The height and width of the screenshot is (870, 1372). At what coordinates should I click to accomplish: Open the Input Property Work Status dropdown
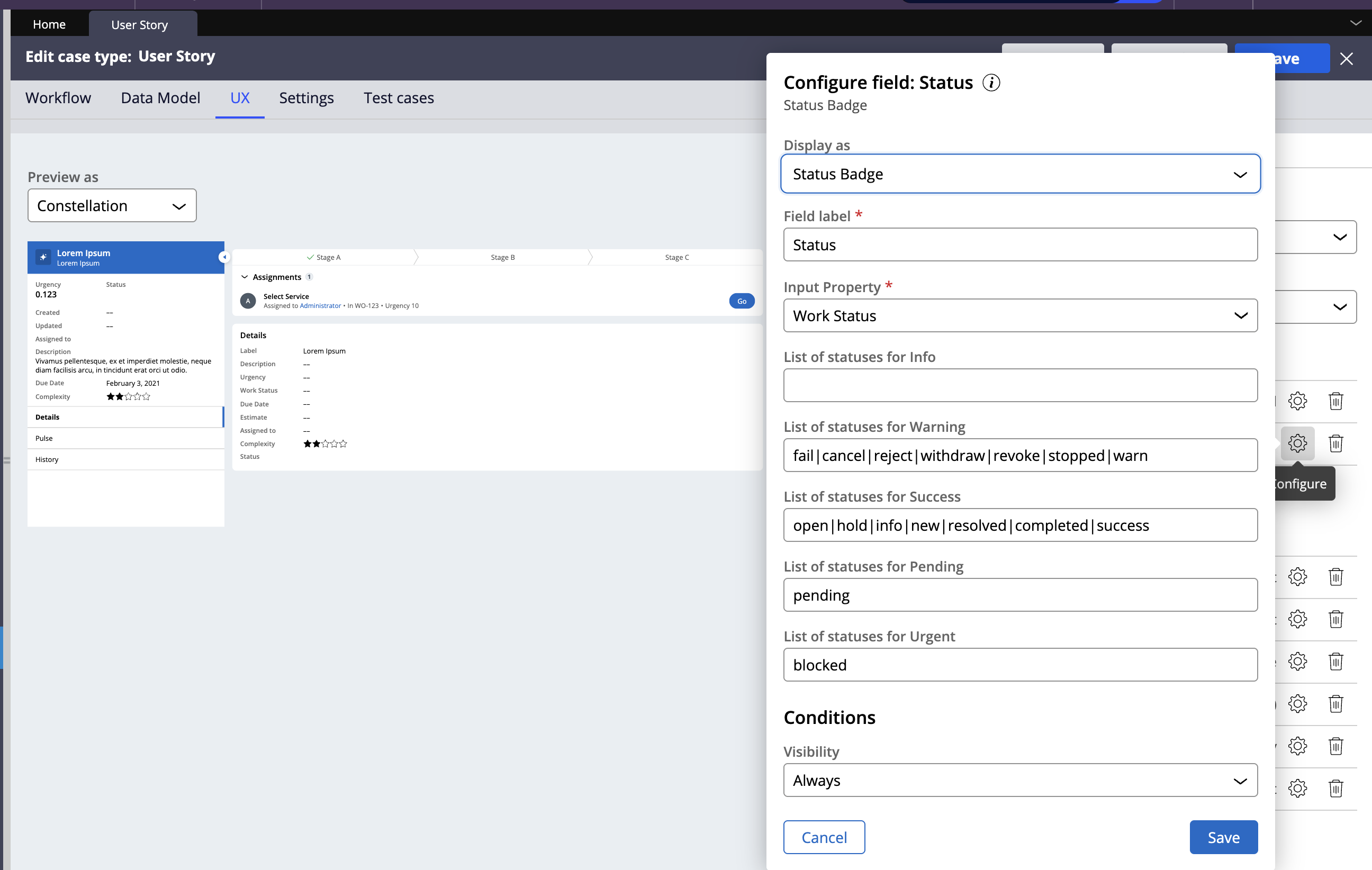point(1020,315)
